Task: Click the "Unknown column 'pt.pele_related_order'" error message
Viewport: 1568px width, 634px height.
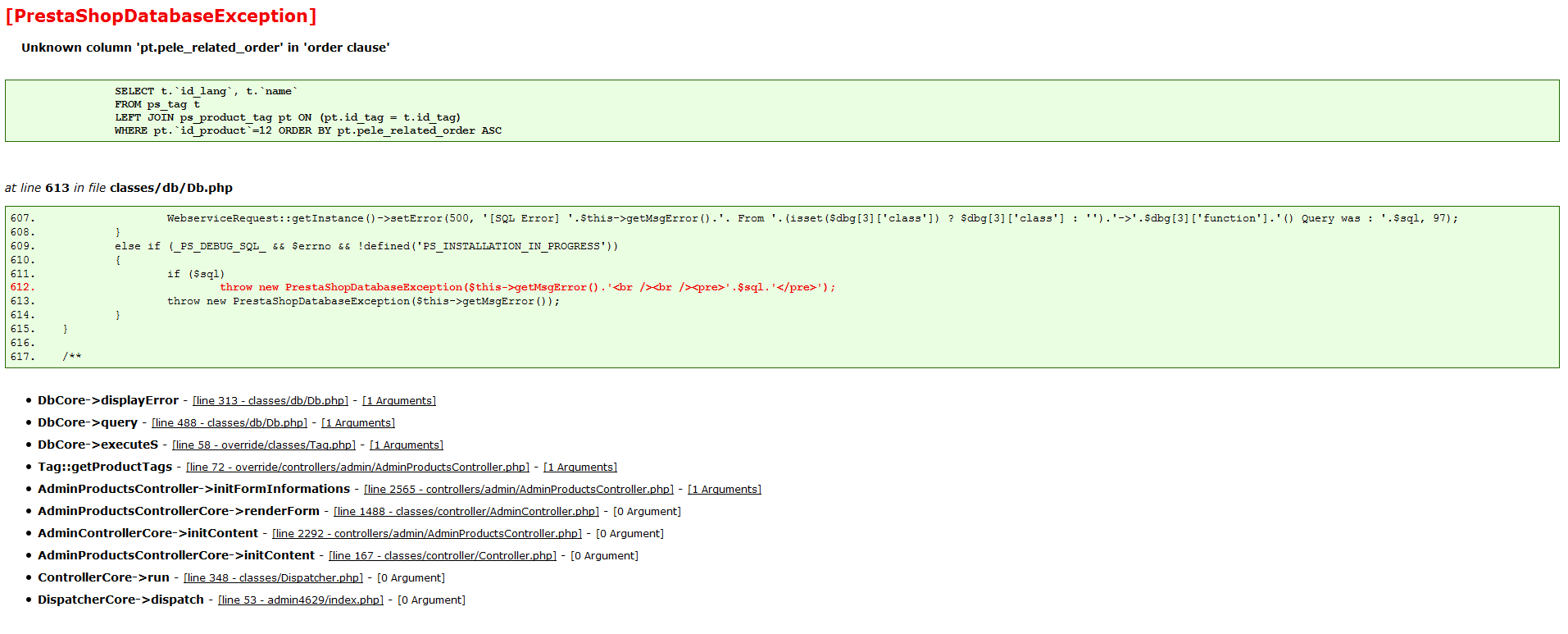Action: 206,48
